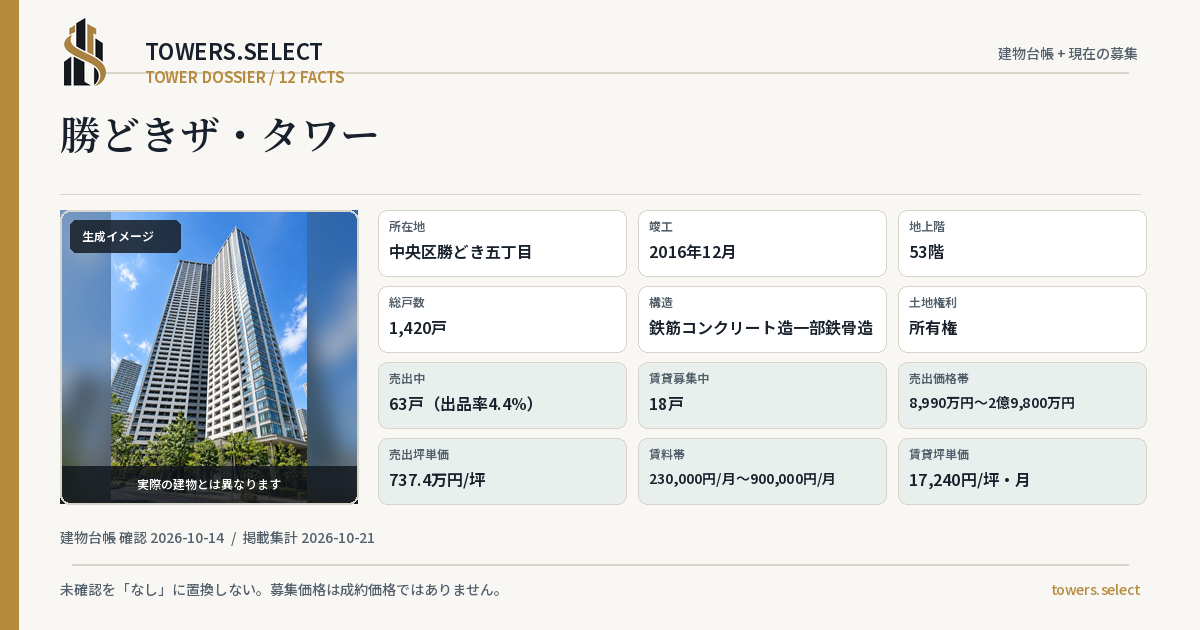Click the 勝どきザ・タワー title heading
Viewport: 1200px width, 630px height.
coord(219,136)
